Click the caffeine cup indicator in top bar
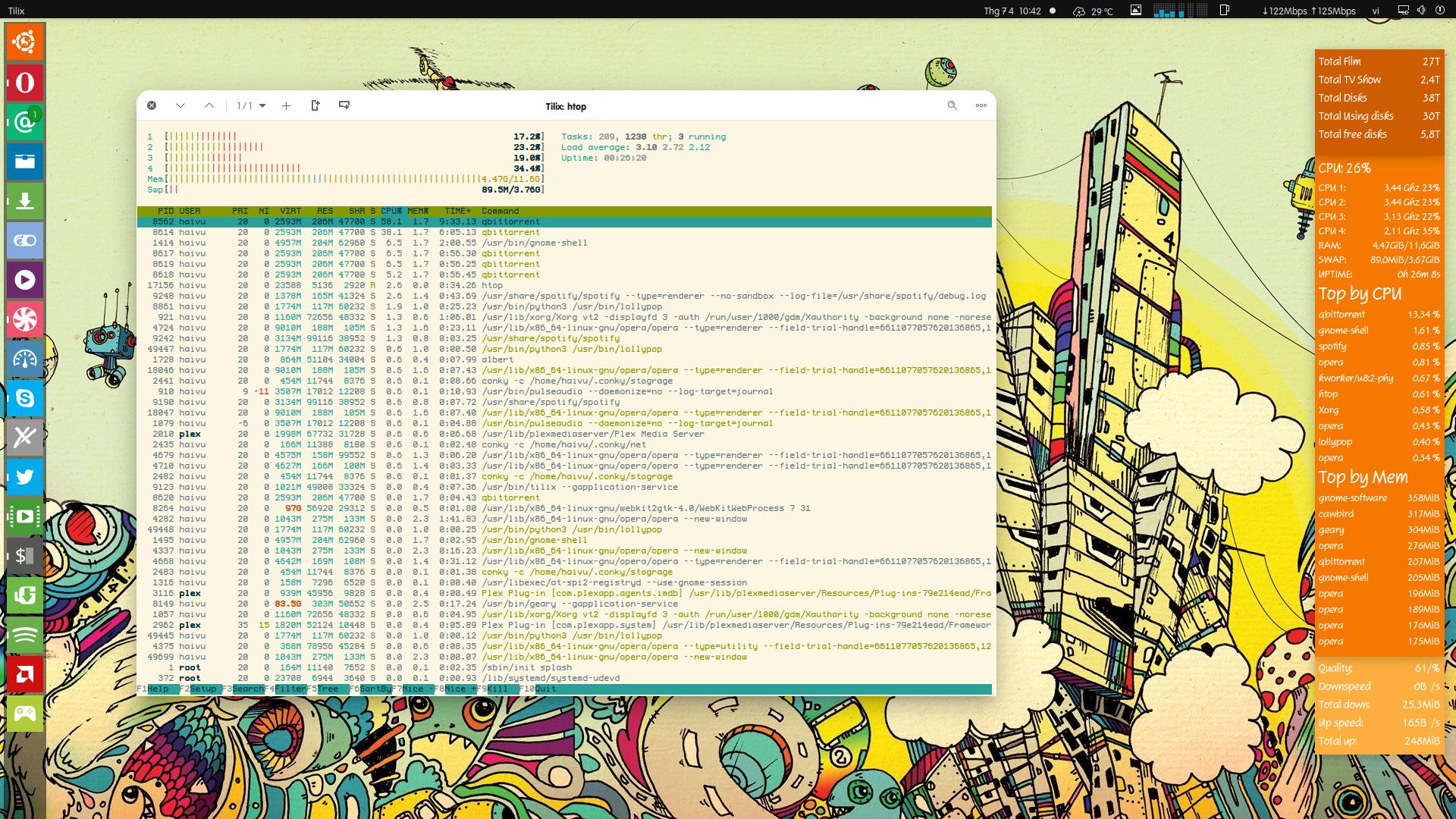 [x=1224, y=11]
